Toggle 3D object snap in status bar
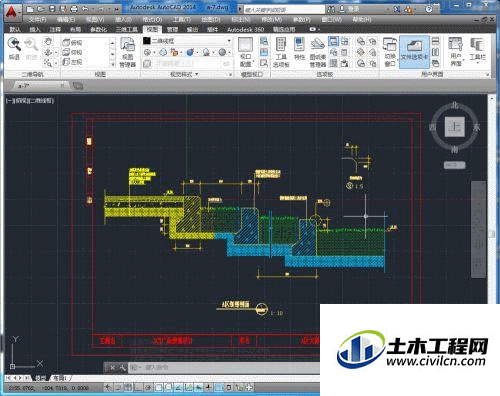Viewport: 500px width, 396px height. 169,388
